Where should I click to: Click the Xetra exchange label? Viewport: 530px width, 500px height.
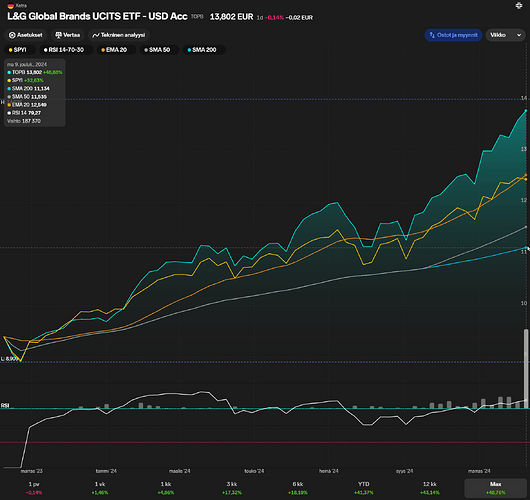coord(21,6)
